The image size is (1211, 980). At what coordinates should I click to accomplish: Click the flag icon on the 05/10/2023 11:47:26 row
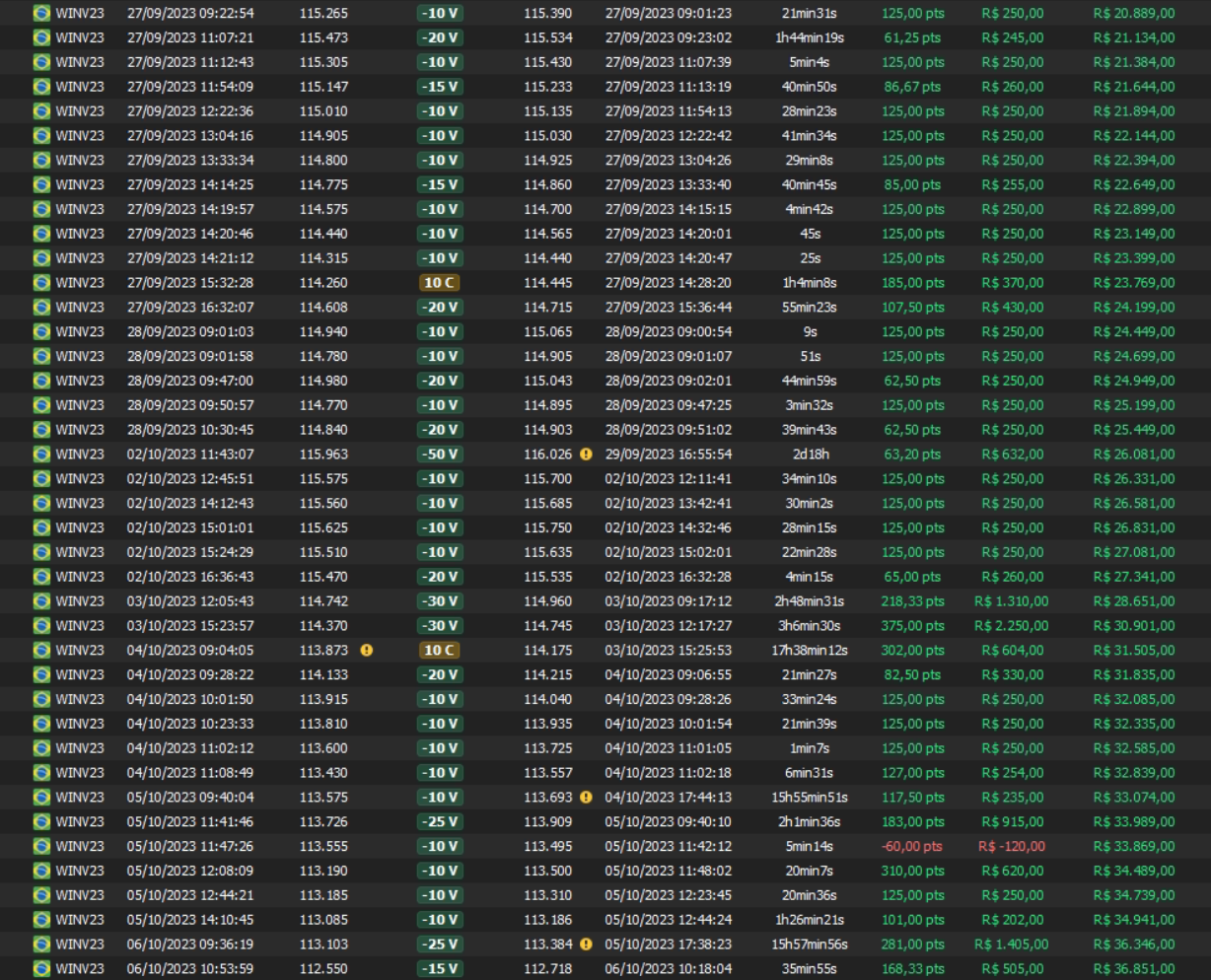click(41, 847)
